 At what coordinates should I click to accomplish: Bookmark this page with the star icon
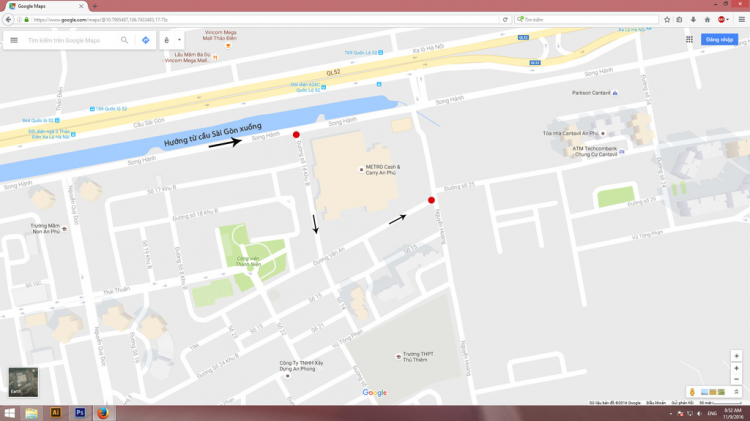(667, 20)
